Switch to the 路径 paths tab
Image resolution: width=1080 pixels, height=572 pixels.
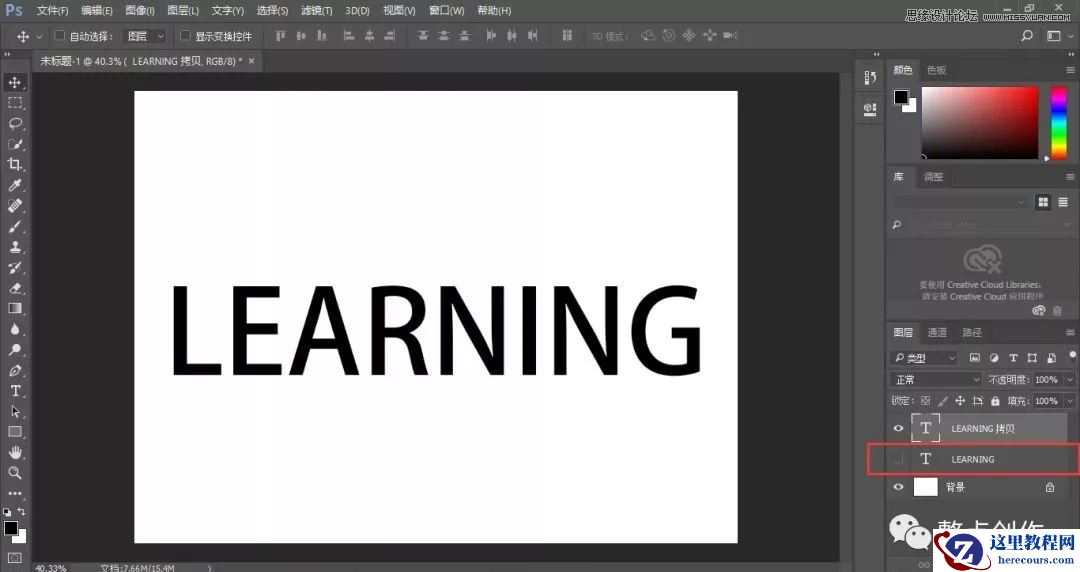coord(972,333)
